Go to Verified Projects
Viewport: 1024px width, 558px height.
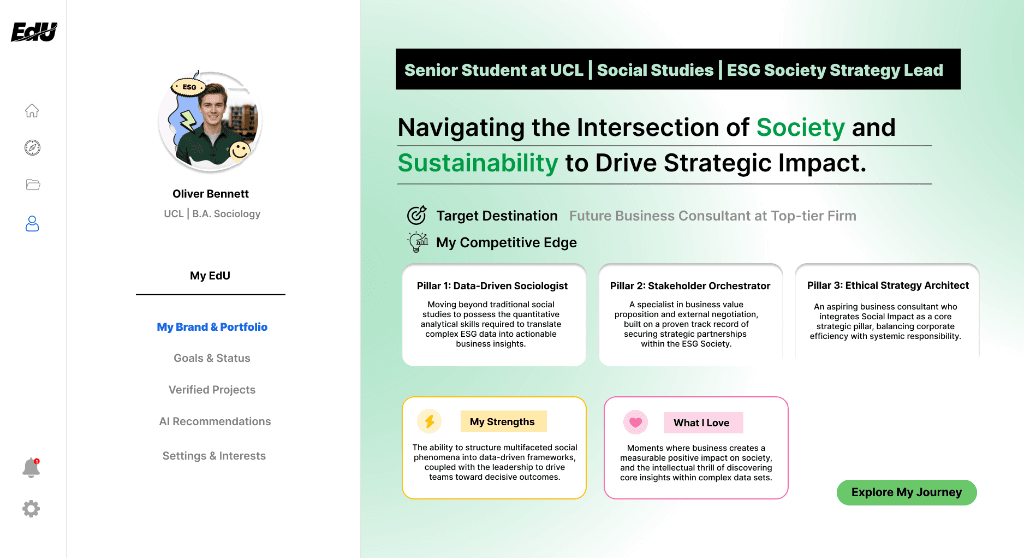pyautogui.click(x=212, y=390)
